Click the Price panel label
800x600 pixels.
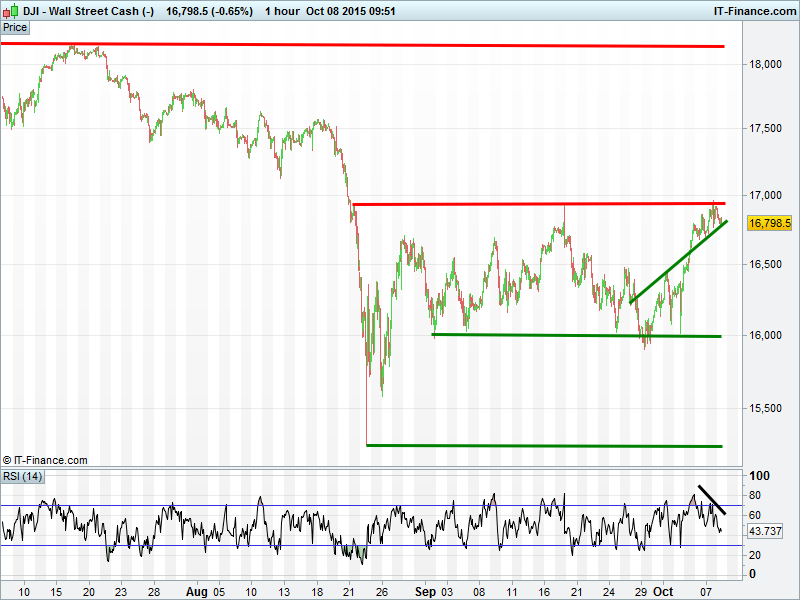pyautogui.click(x=15, y=27)
